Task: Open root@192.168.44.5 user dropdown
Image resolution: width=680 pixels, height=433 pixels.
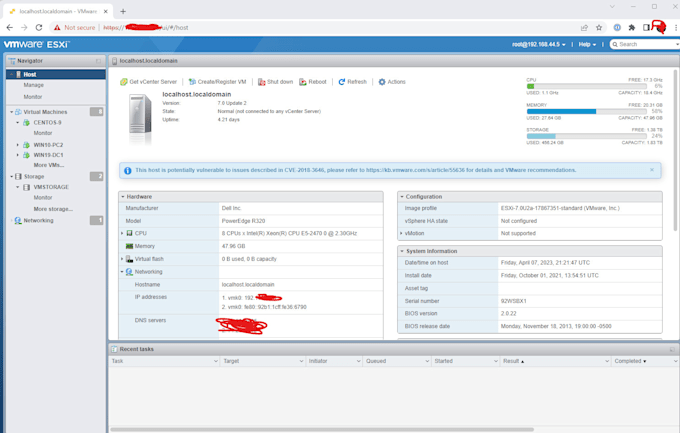Action: tap(539, 44)
